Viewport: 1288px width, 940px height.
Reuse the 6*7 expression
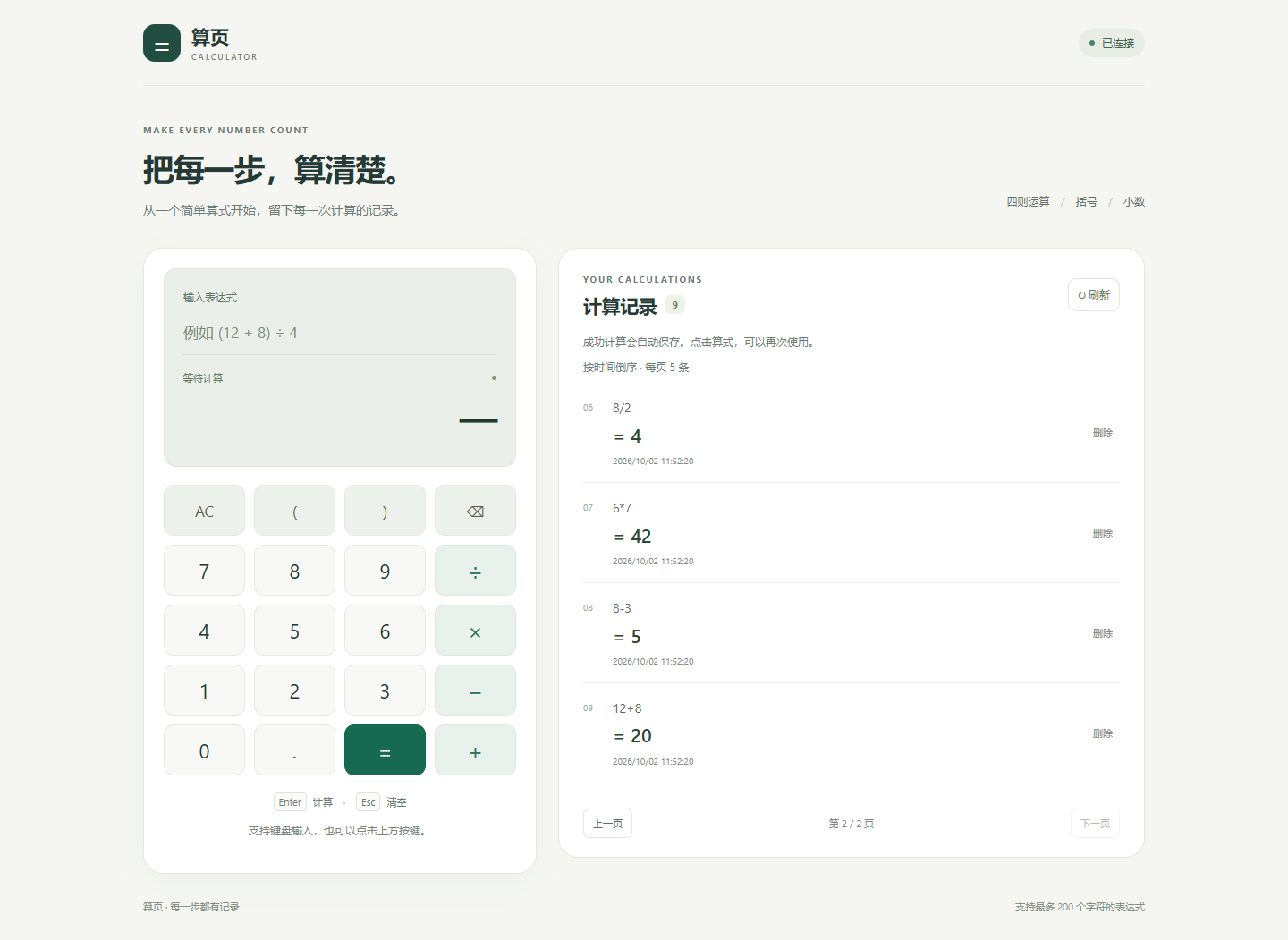[x=622, y=508]
